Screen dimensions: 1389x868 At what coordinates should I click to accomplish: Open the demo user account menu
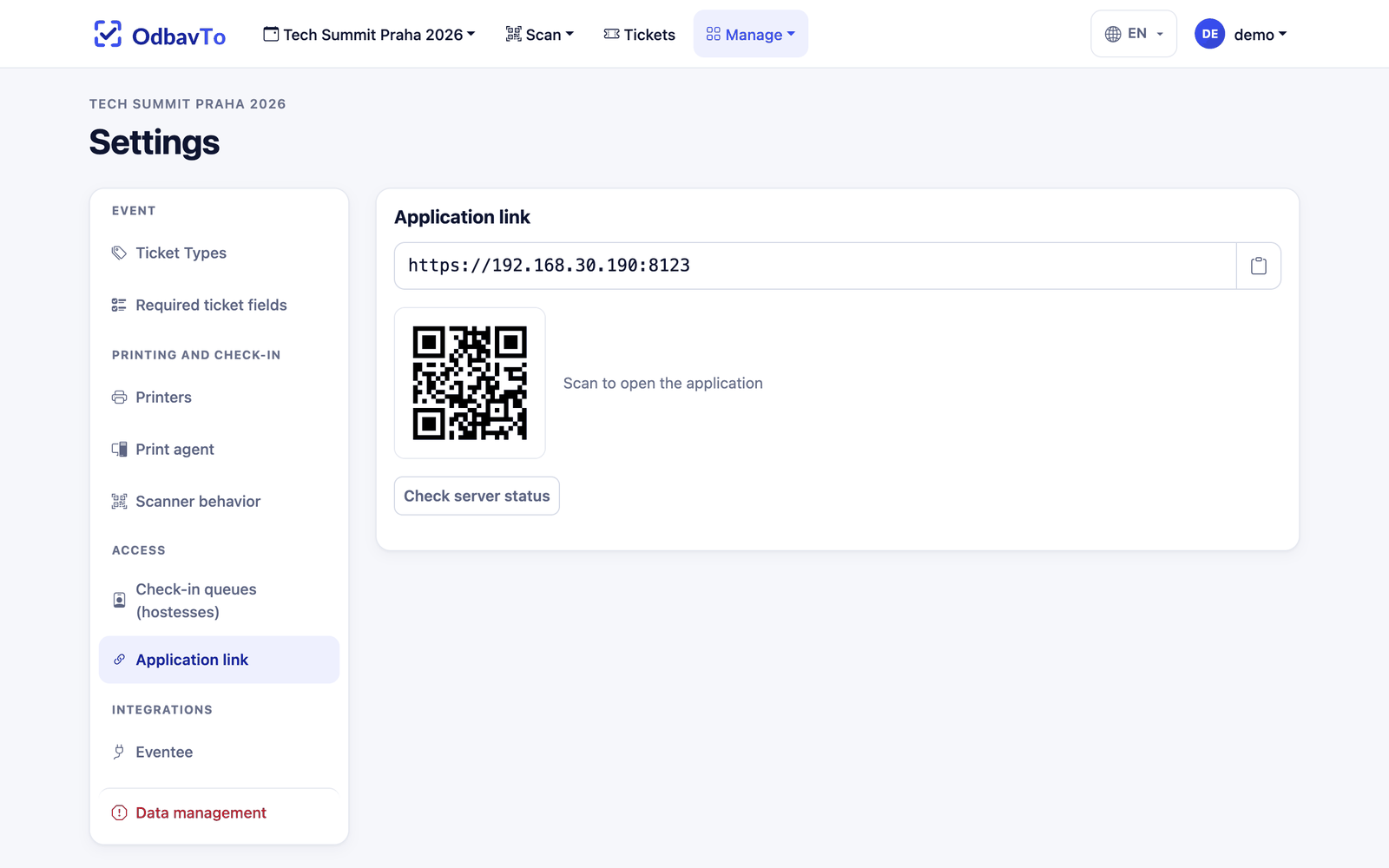click(x=1241, y=34)
